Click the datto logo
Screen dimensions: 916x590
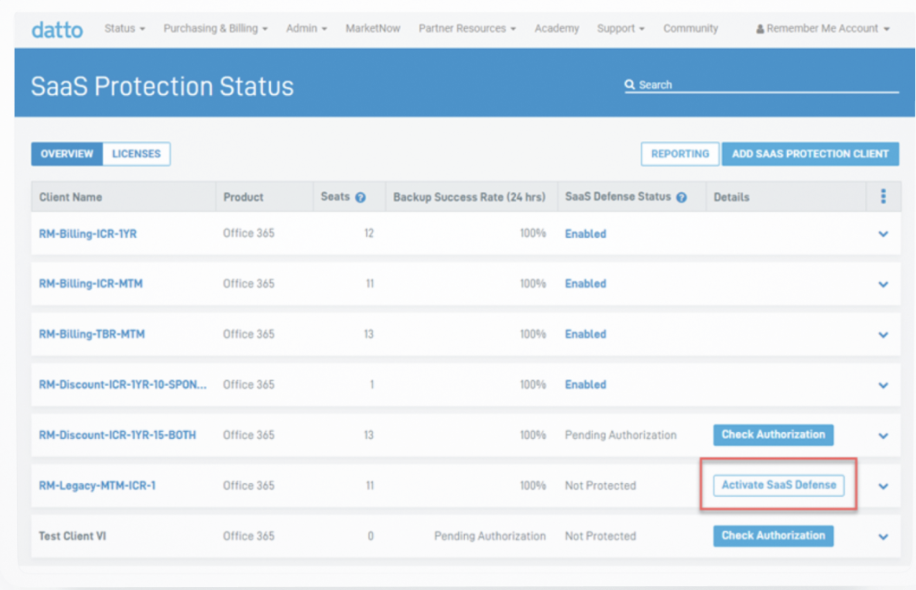pyautogui.click(x=57, y=30)
